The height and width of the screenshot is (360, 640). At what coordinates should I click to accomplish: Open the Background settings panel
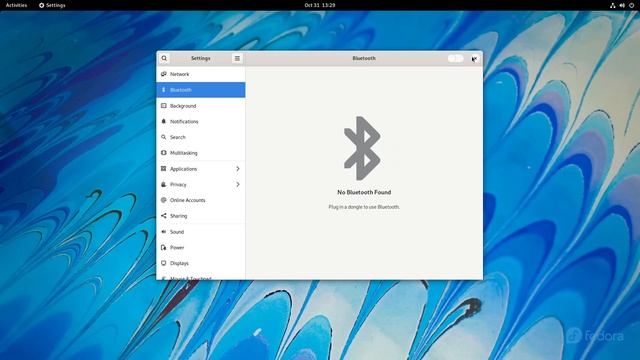tap(201, 106)
